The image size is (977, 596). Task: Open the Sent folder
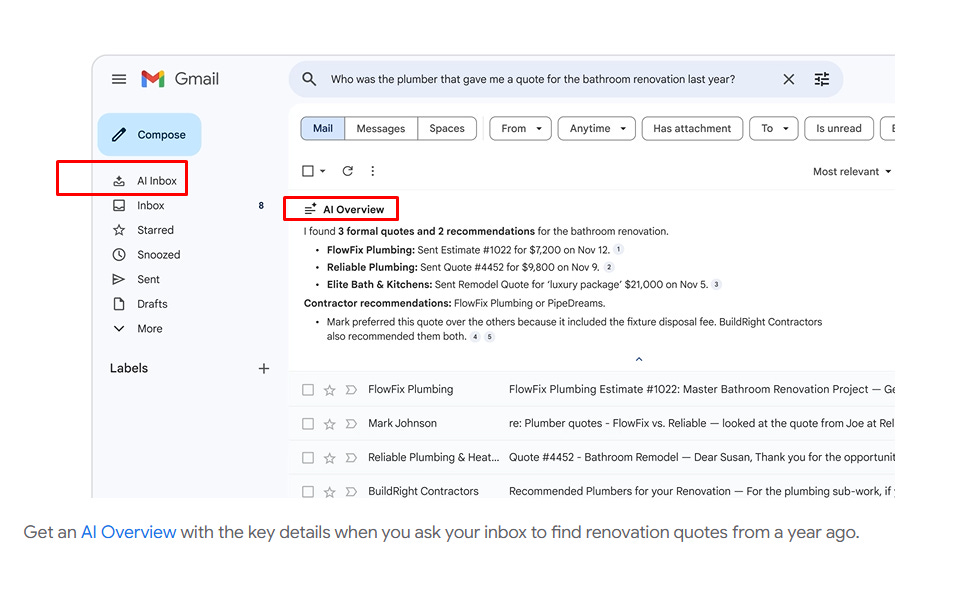click(x=136, y=279)
